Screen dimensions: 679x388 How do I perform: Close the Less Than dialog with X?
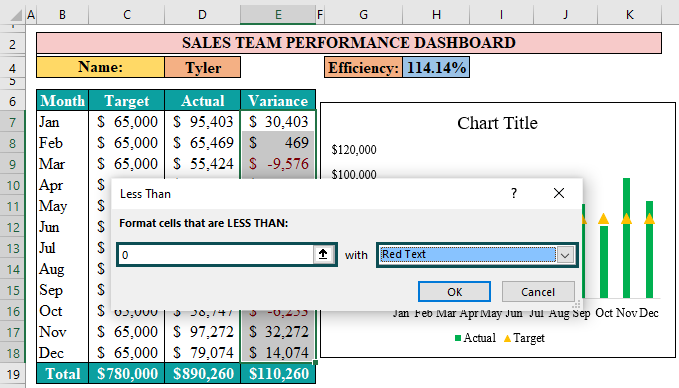(x=559, y=193)
